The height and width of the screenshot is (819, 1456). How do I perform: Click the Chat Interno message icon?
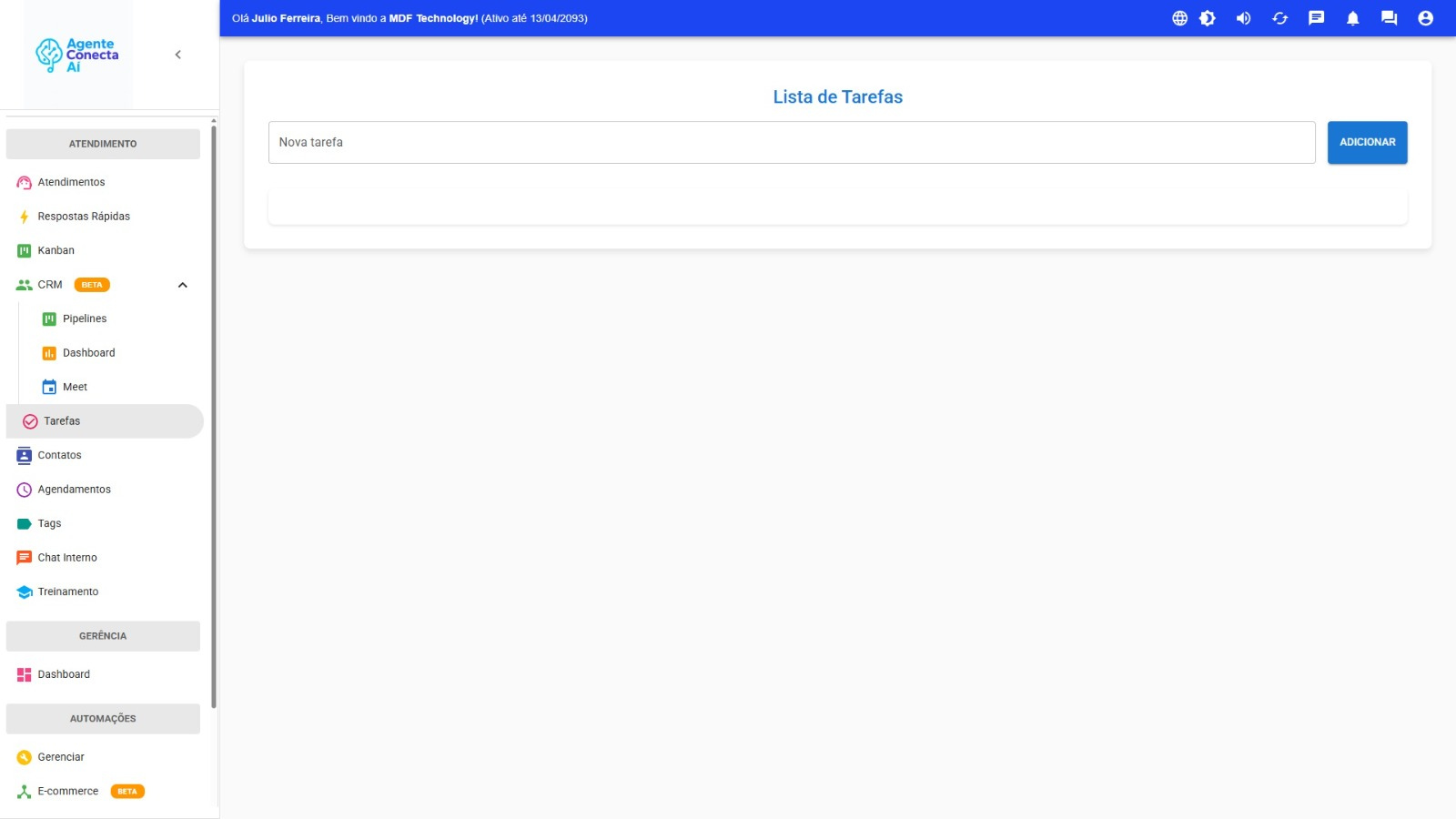pyautogui.click(x=25, y=558)
